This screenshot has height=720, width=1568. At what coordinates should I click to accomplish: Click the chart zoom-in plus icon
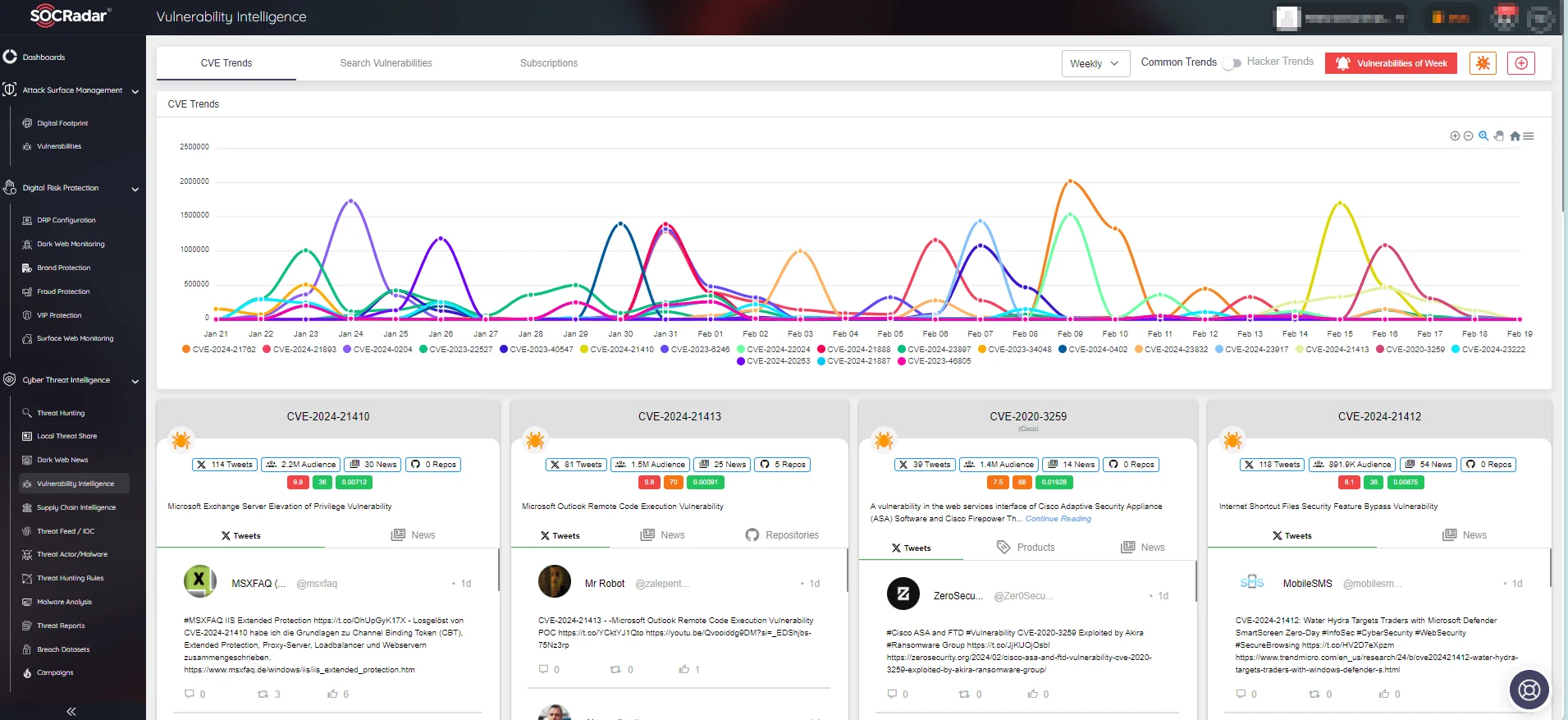(x=1455, y=136)
